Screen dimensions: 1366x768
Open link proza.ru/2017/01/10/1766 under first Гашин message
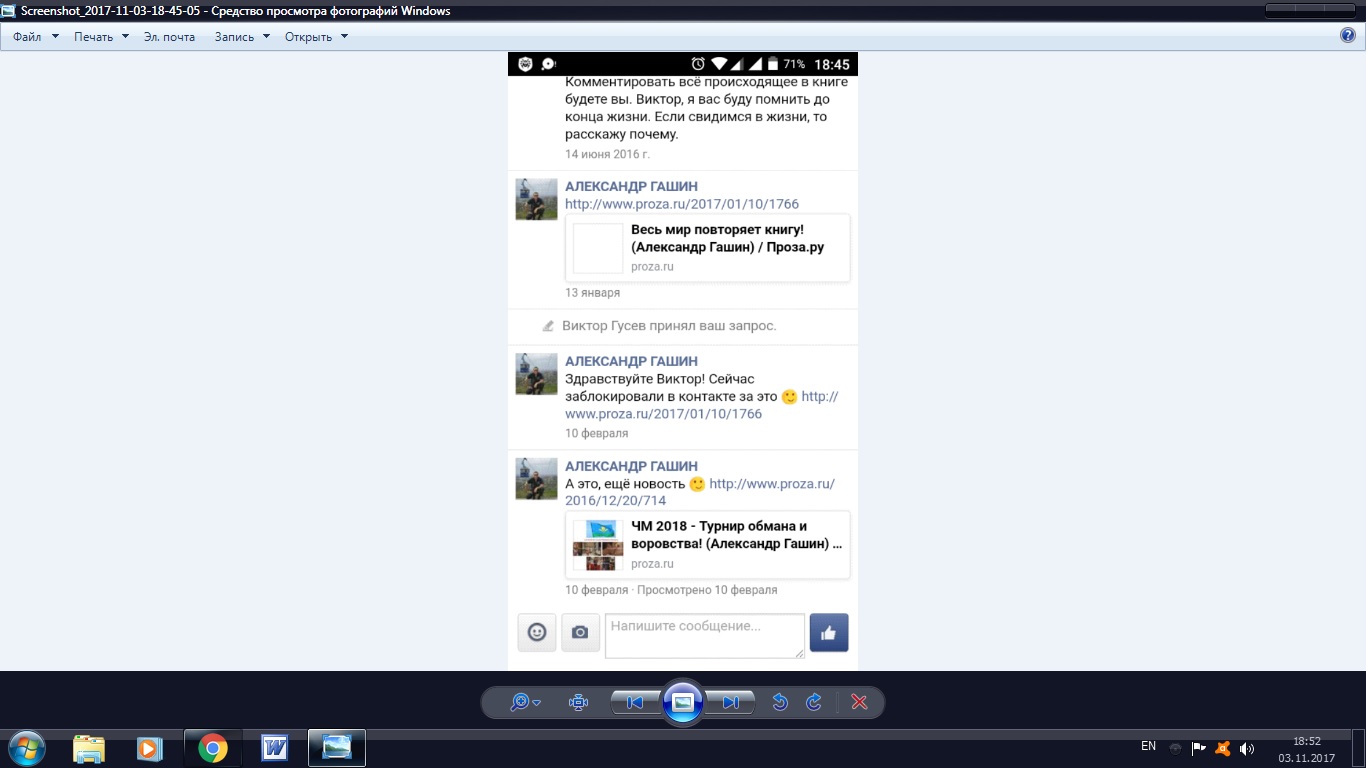pyautogui.click(x=682, y=204)
